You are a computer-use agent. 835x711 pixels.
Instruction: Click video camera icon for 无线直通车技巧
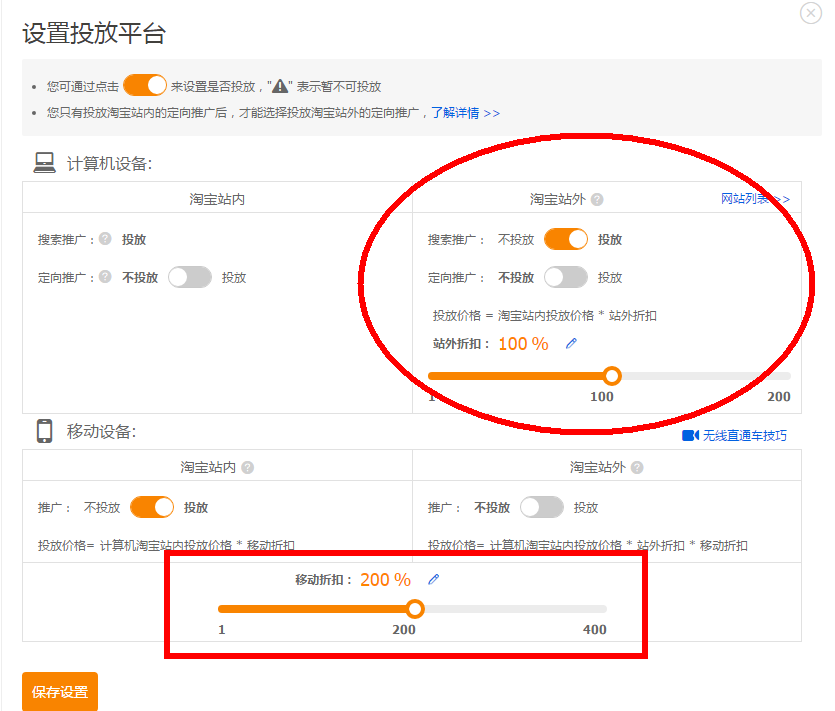pyautogui.click(x=690, y=436)
